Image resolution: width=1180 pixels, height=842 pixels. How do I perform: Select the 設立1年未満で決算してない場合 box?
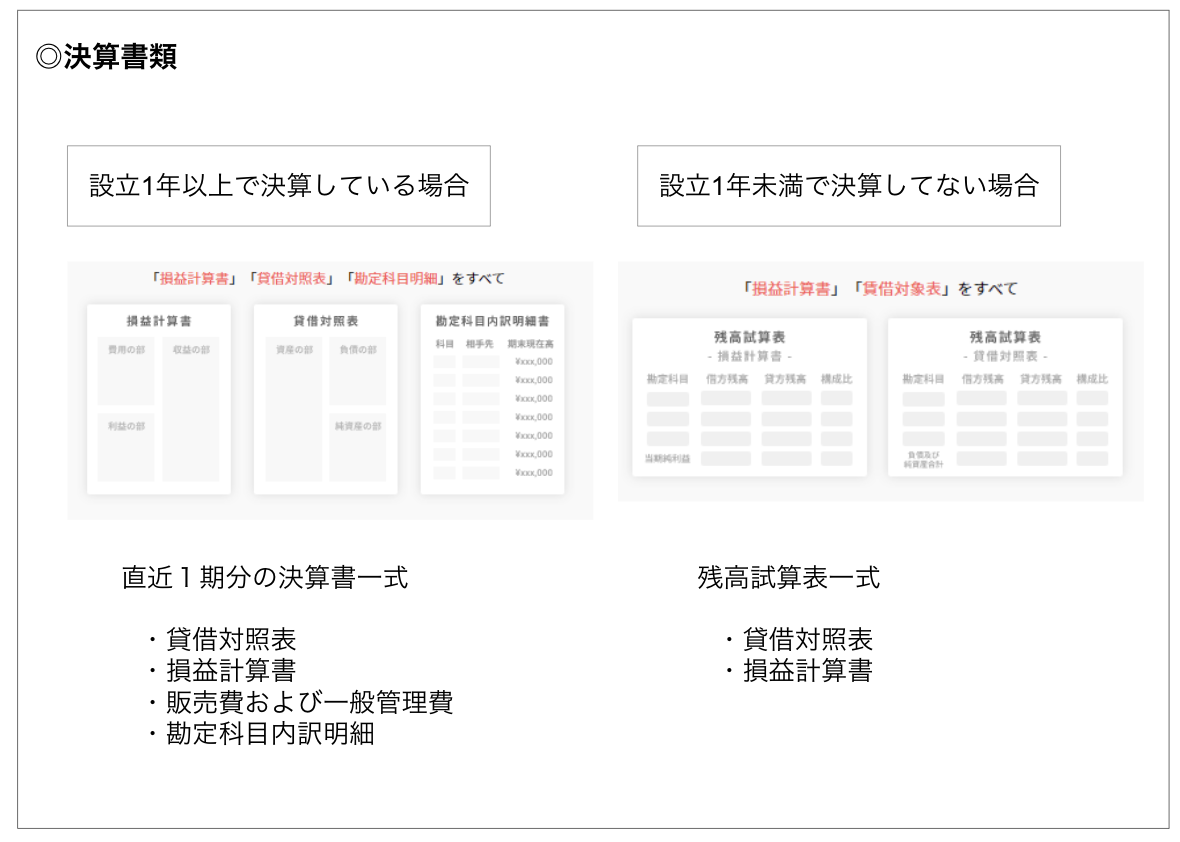848,186
